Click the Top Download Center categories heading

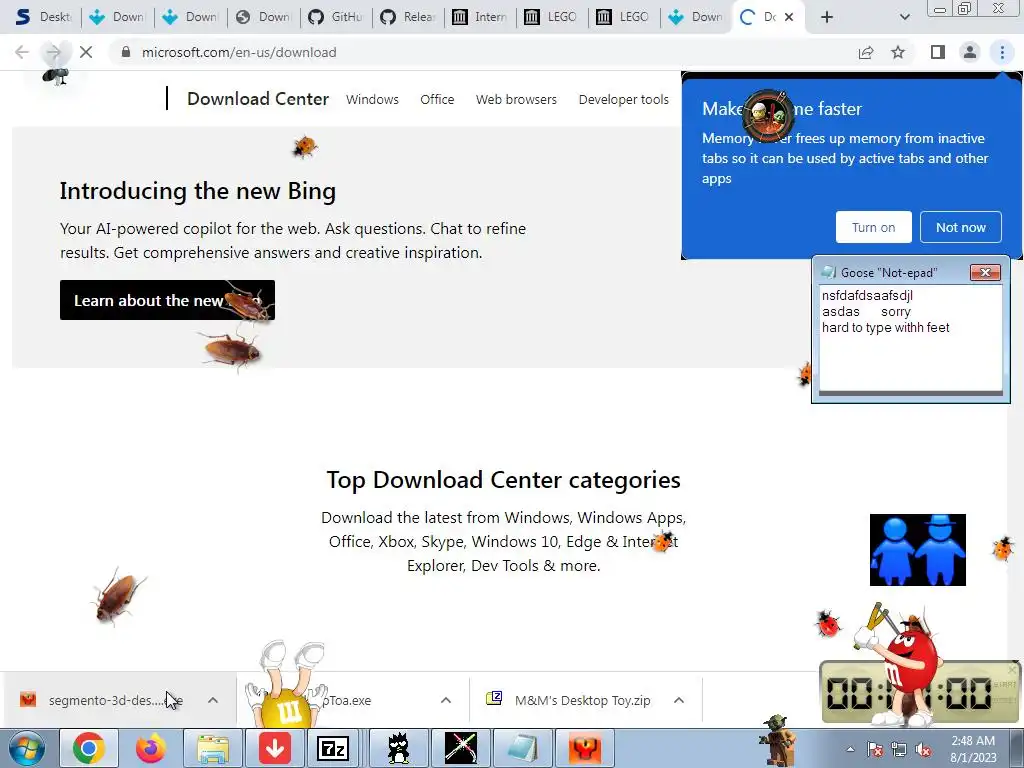(504, 480)
